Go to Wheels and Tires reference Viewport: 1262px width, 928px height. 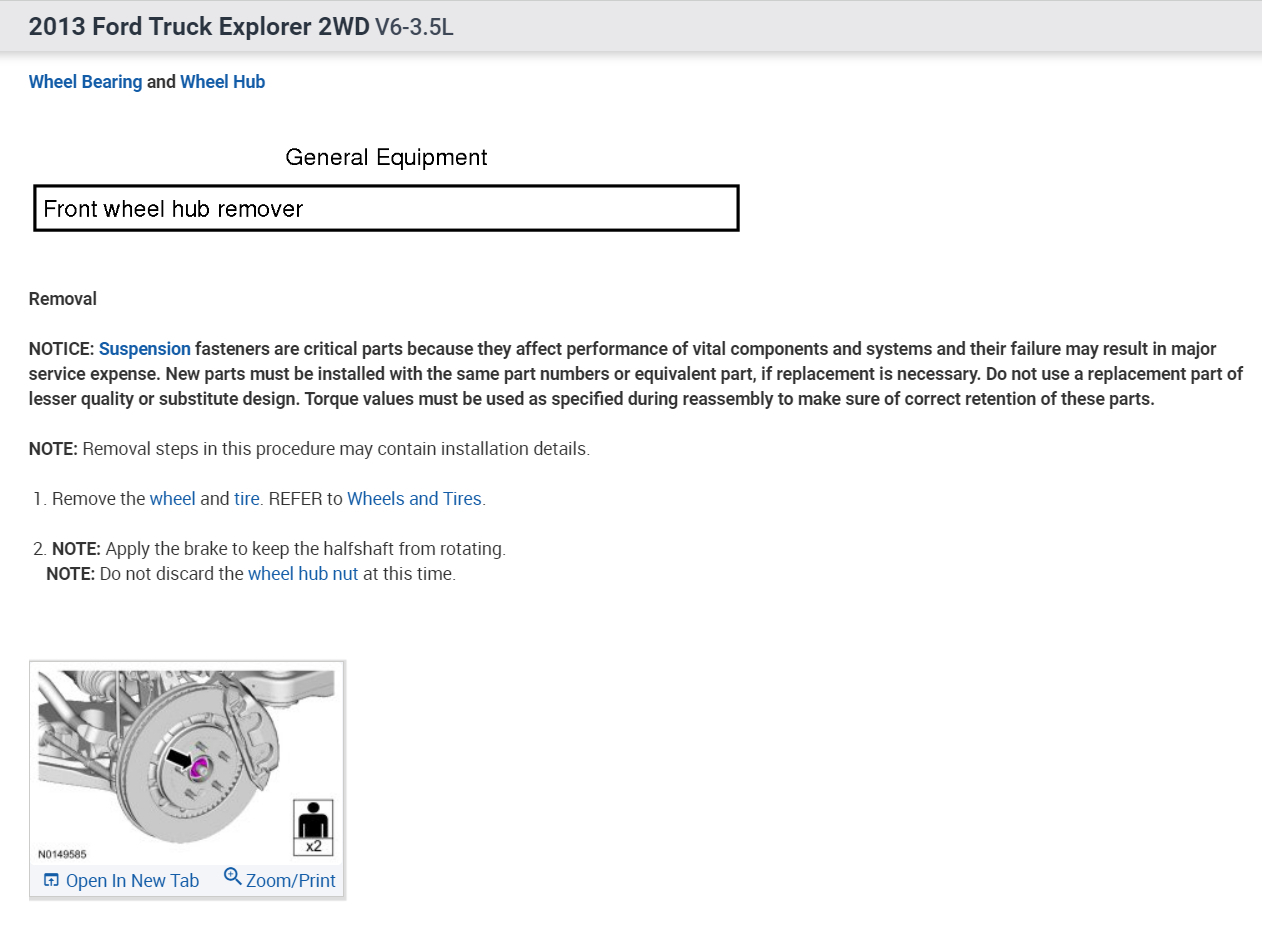tap(414, 498)
